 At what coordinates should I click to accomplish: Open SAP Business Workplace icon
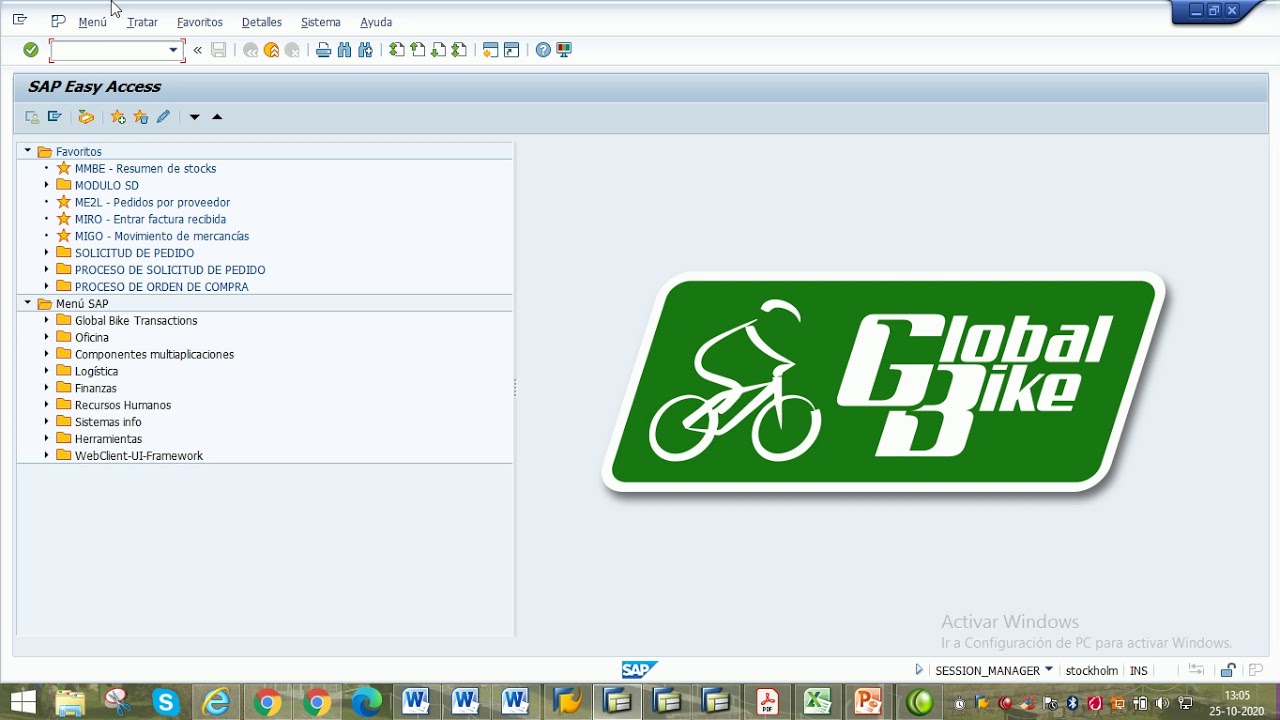pos(86,117)
